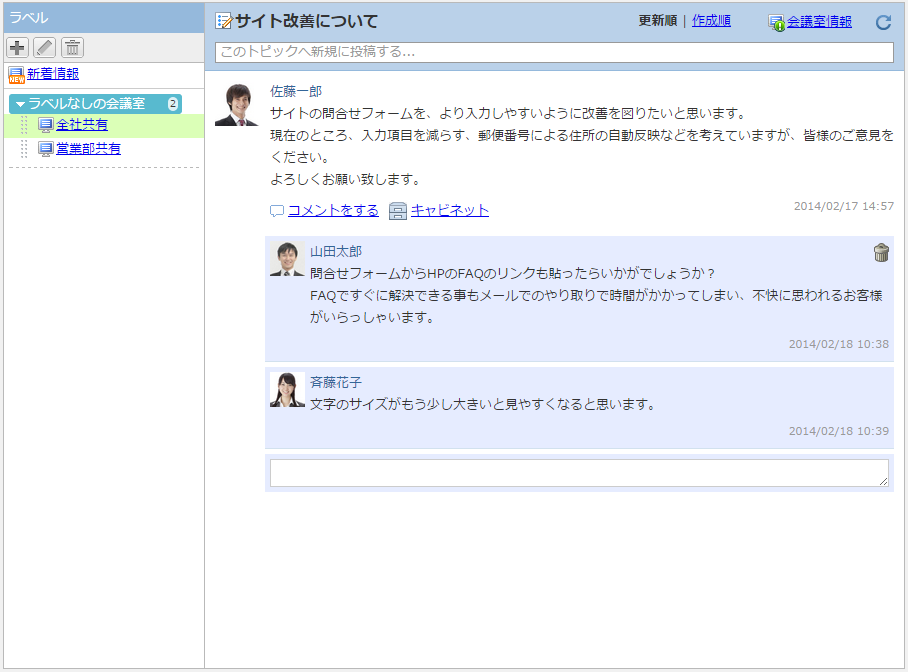Click the add label plus icon
The image size is (908, 672).
(x=17, y=47)
